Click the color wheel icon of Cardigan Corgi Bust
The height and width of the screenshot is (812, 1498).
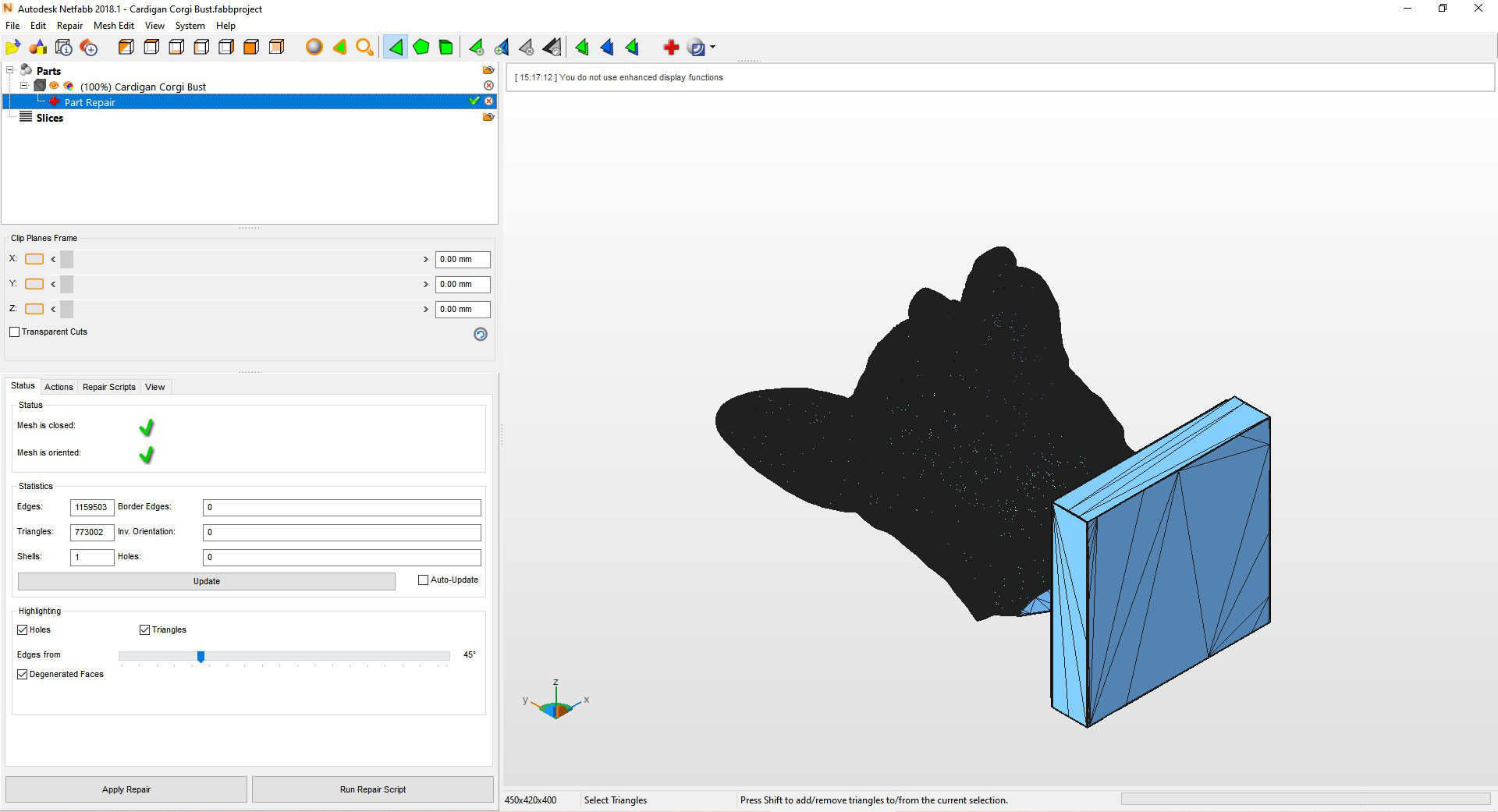[x=69, y=86]
